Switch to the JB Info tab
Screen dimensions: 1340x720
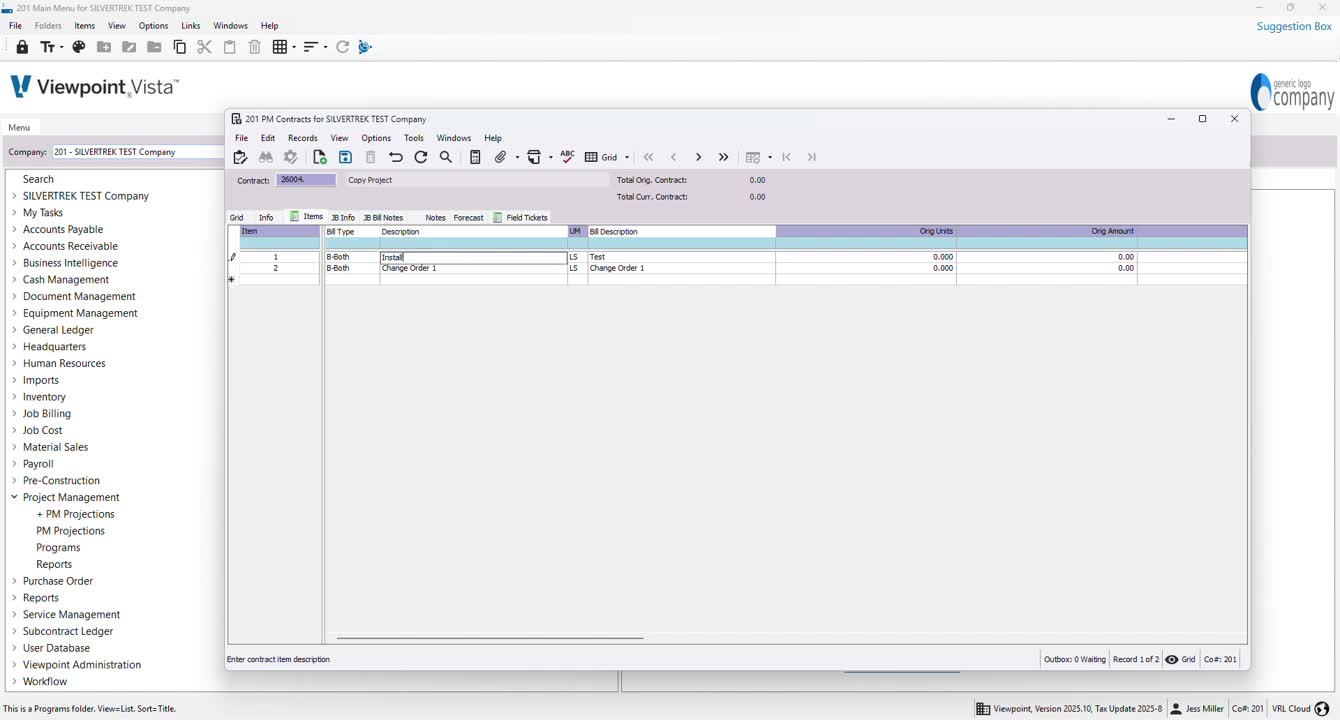coord(343,217)
